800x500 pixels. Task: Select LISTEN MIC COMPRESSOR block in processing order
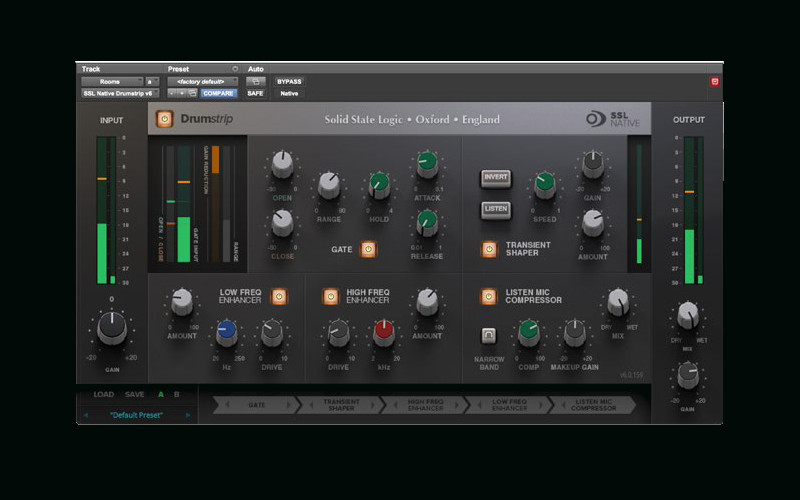coord(594,405)
